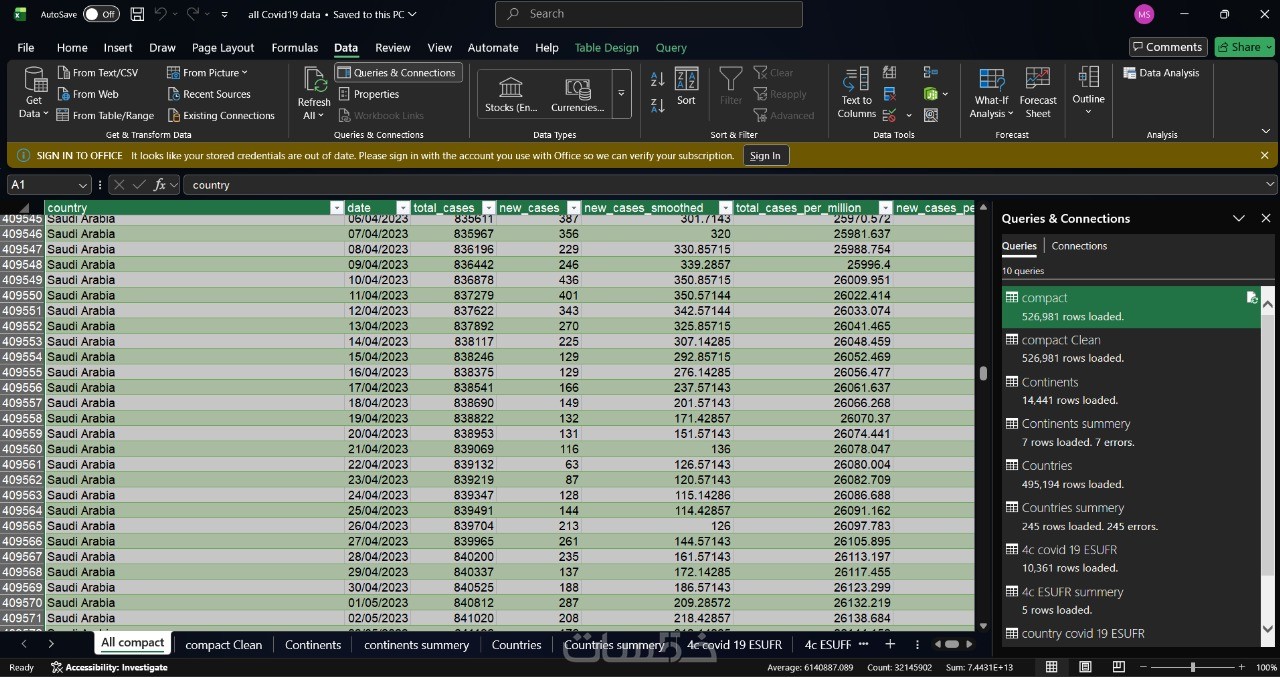Create a Forecast Sheet
The height and width of the screenshot is (677, 1280).
click(x=1038, y=94)
